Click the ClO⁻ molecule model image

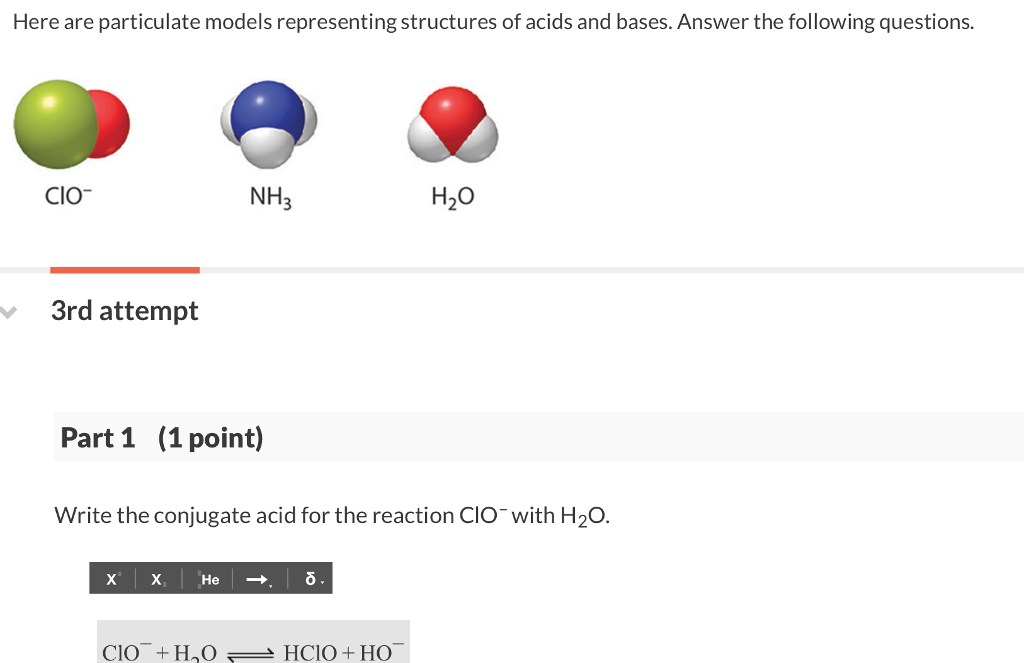click(71, 123)
